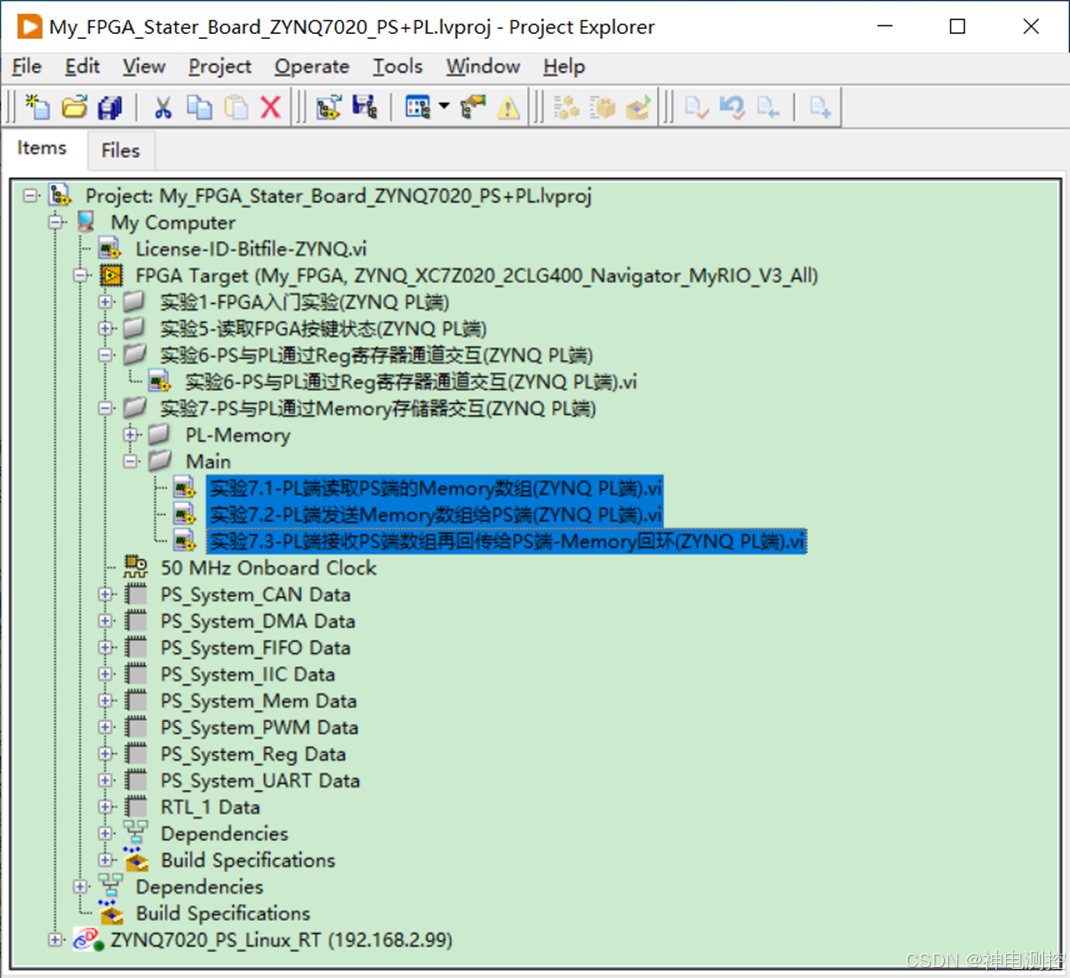This screenshot has height=978, width=1070.
Task: Click the My Computer icon
Action: 86,222
